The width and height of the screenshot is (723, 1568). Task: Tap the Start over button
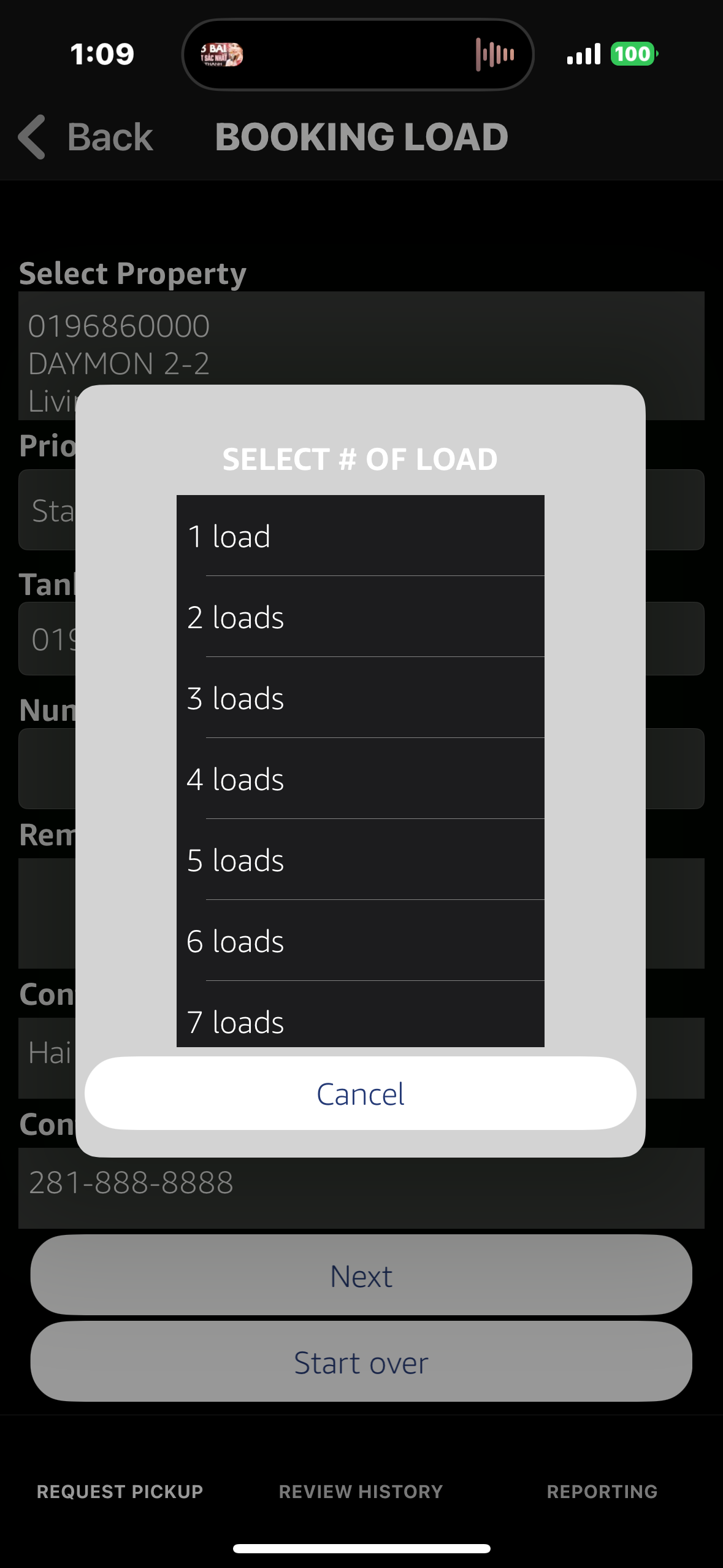[x=361, y=1361]
